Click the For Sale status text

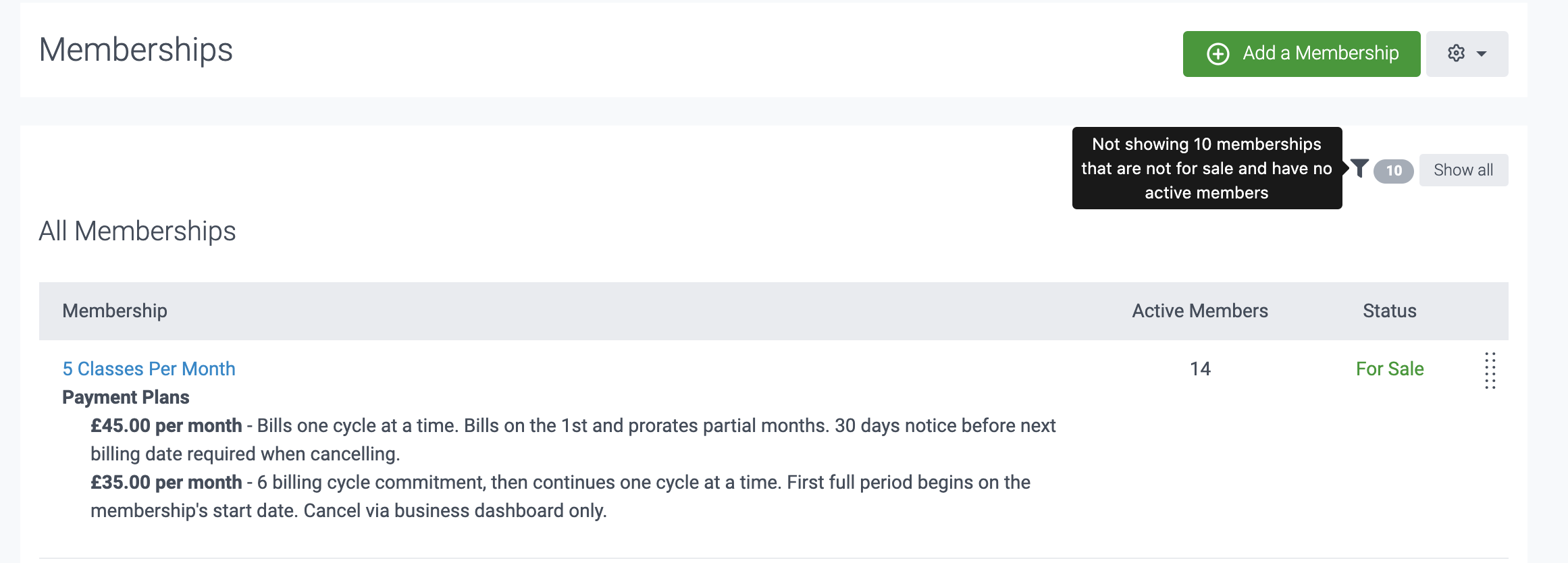click(x=1389, y=369)
